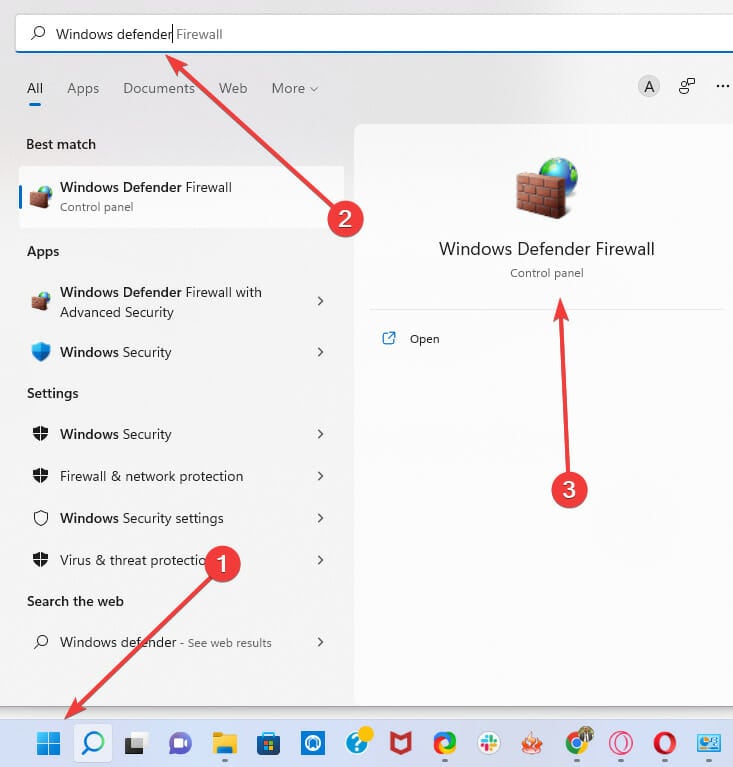Viewport: 733px width, 767px height.
Task: Open Opera GX pink-ring icon in taskbar
Action: coord(620,744)
